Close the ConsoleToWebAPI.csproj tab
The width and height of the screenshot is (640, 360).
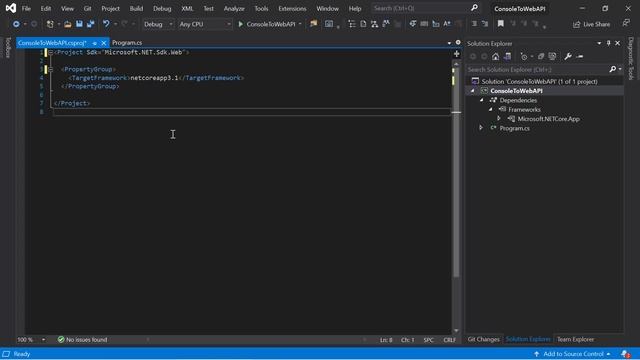coord(104,43)
